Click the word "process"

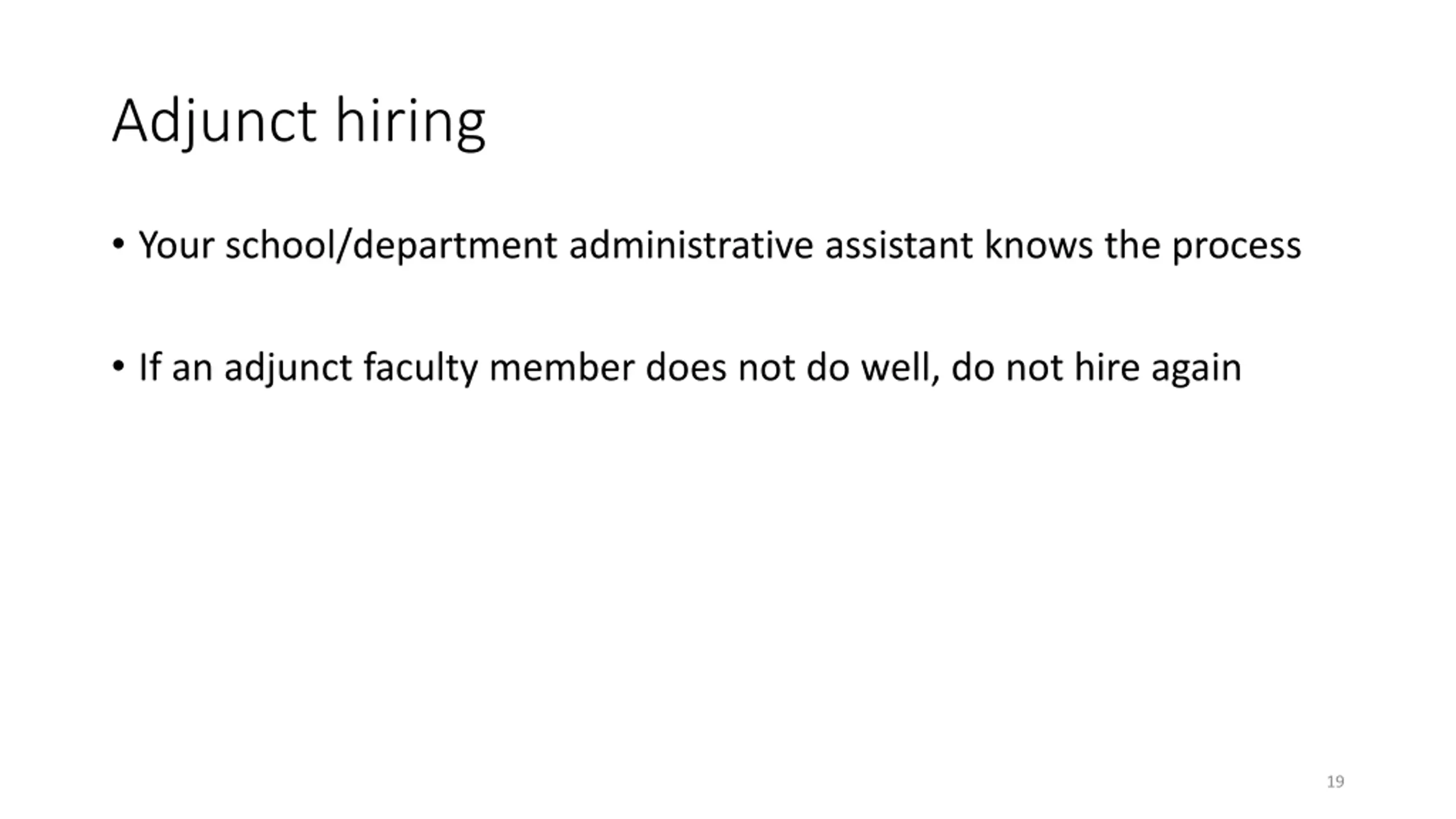tap(1236, 246)
